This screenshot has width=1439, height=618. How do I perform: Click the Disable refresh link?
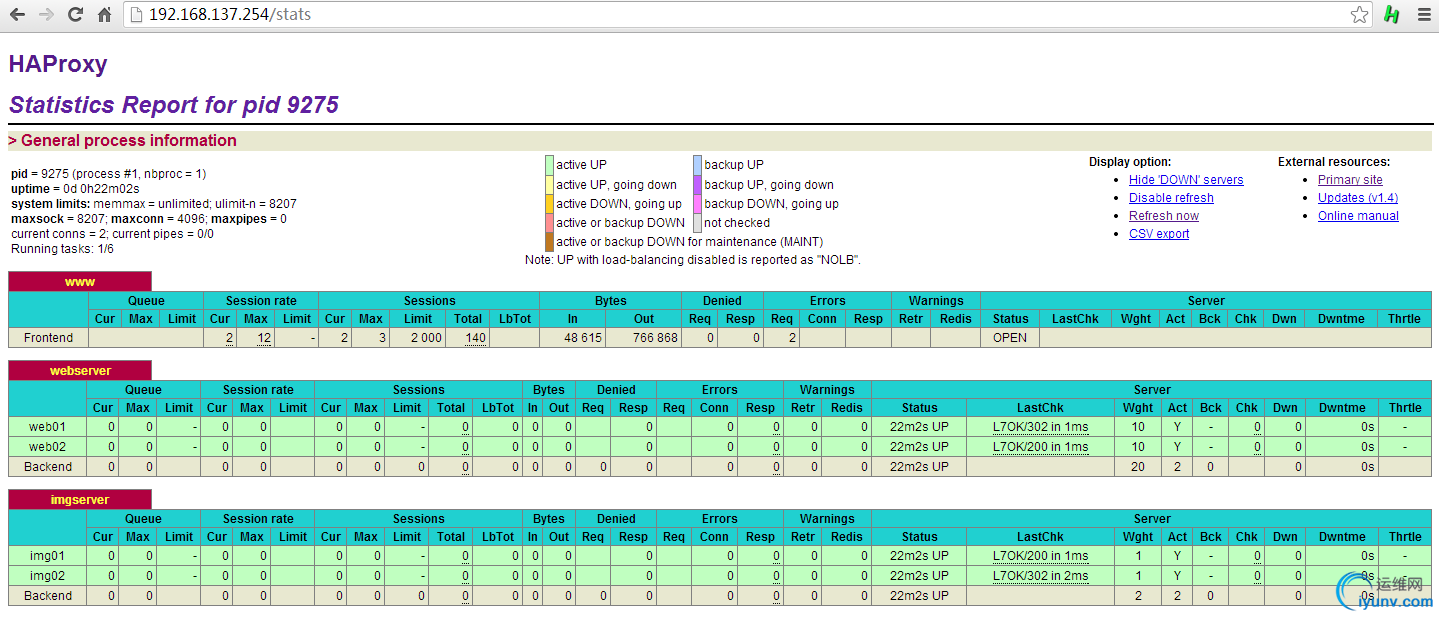pos(1171,198)
